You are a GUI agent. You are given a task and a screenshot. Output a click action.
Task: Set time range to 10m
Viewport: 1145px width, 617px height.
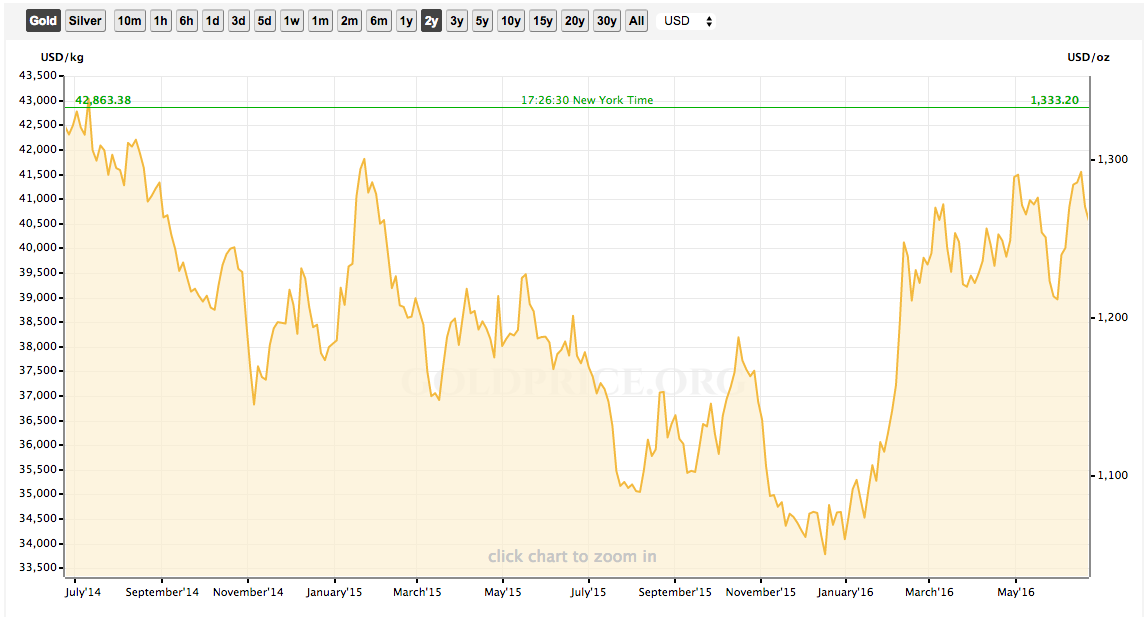point(129,20)
